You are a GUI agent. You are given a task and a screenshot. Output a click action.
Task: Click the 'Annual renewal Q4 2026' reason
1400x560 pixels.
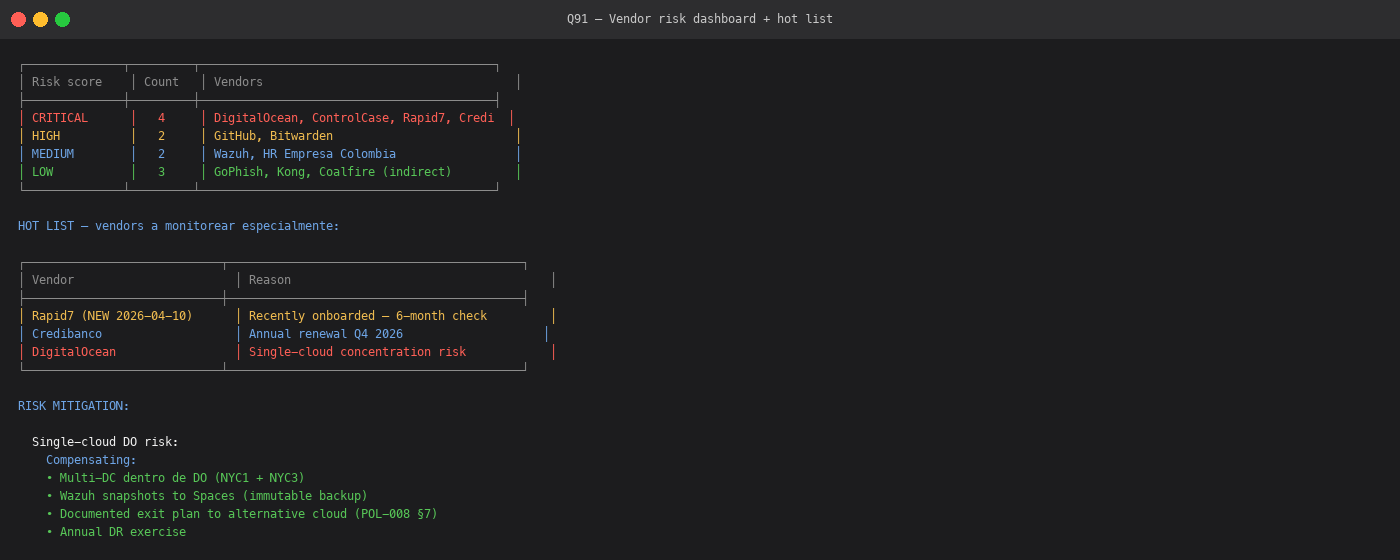tap(326, 334)
